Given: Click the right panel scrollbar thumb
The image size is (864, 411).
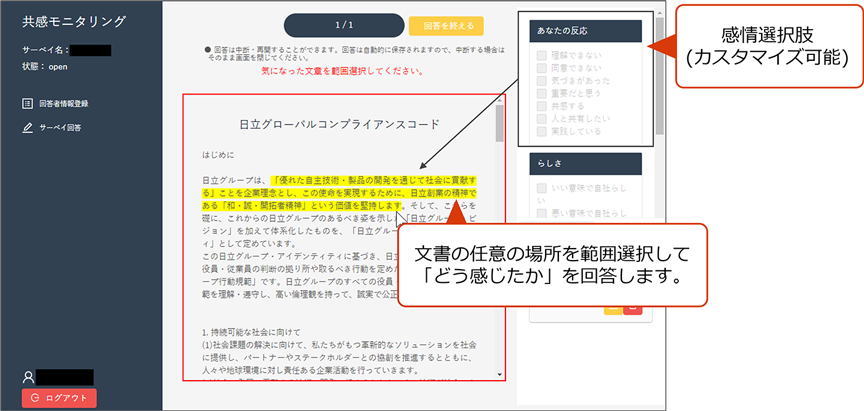Looking at the screenshot, I should (x=660, y=76).
